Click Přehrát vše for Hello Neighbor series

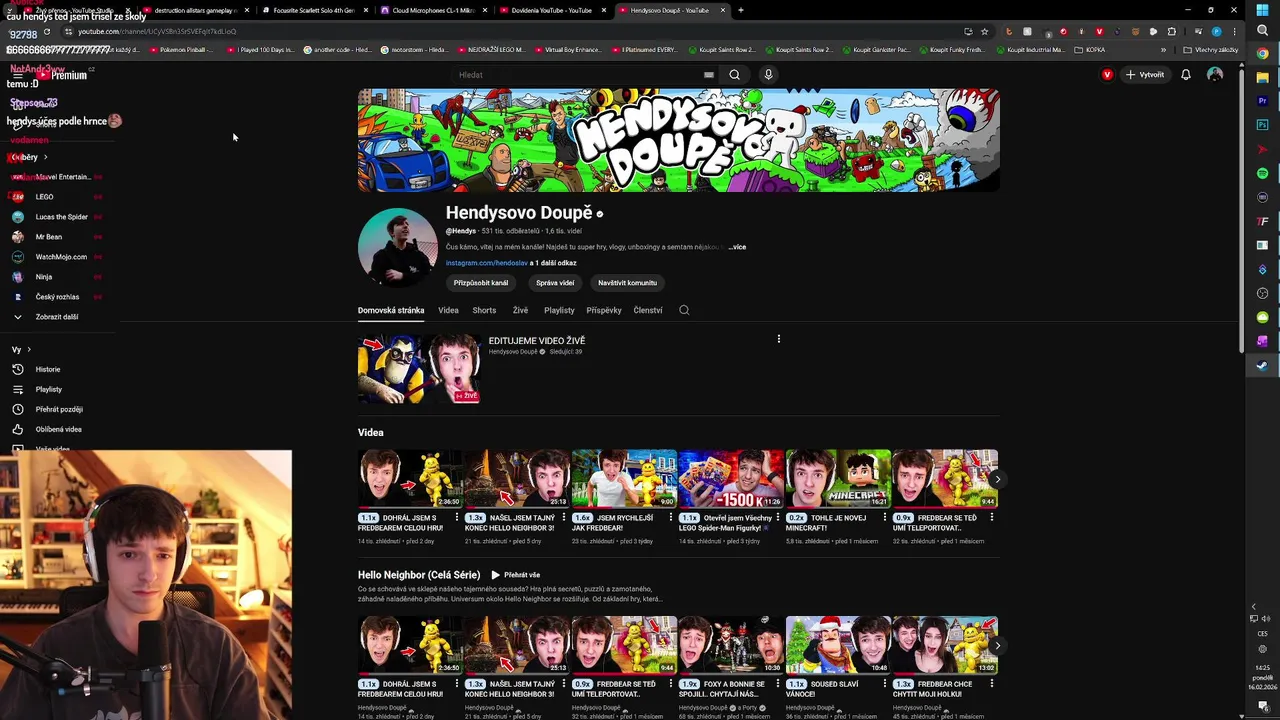click(x=515, y=575)
